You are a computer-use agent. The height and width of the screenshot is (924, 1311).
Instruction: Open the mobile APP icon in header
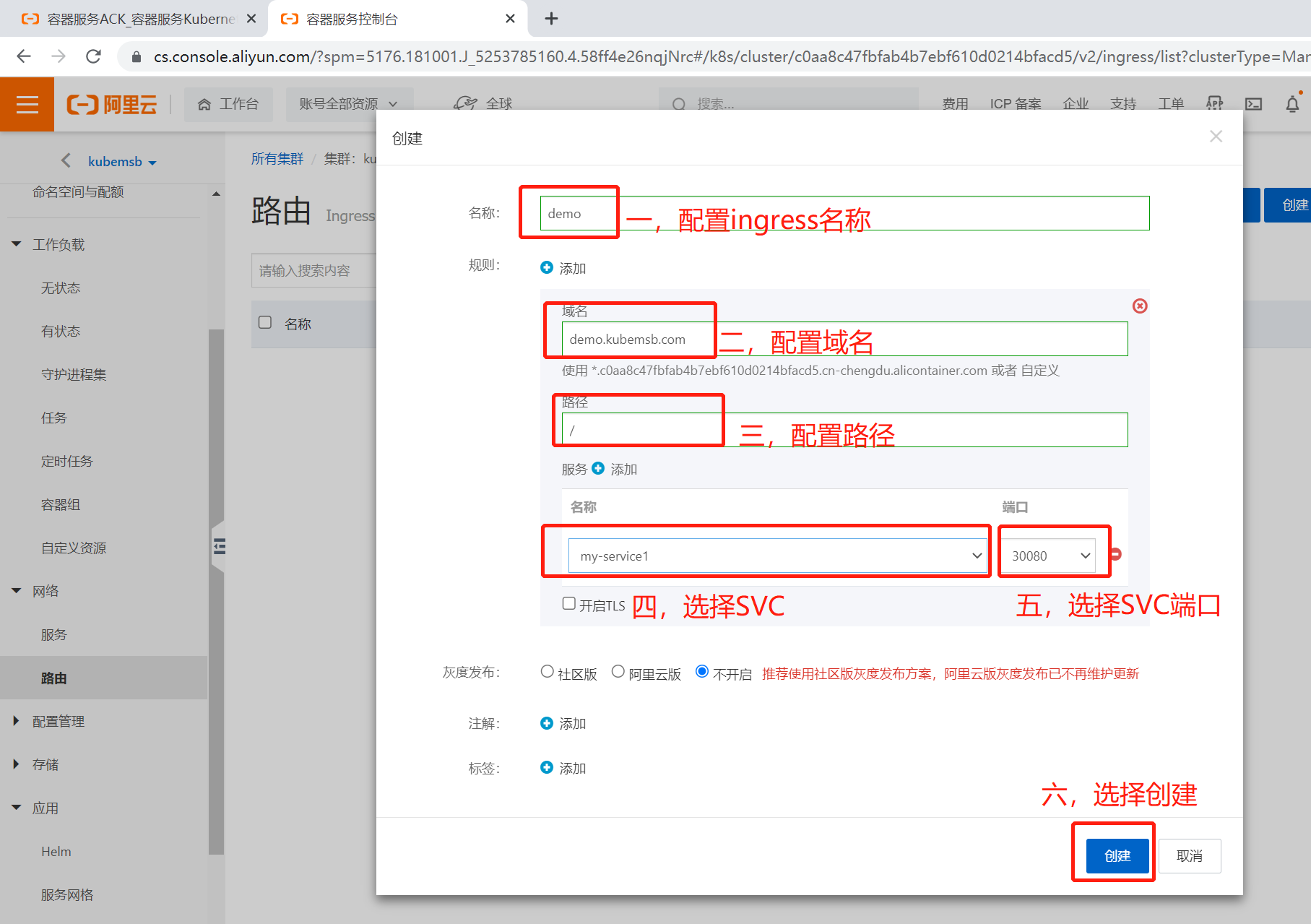(x=1214, y=104)
